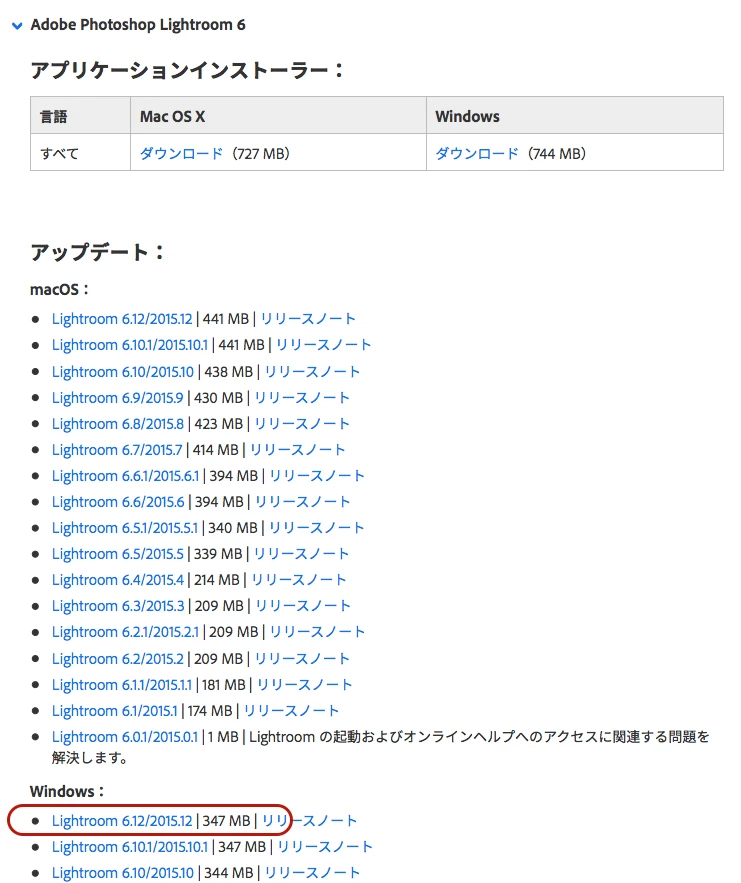Open release notes for Lightroom 6.6/2015.6
This screenshot has width=741, height=883.
(302, 502)
